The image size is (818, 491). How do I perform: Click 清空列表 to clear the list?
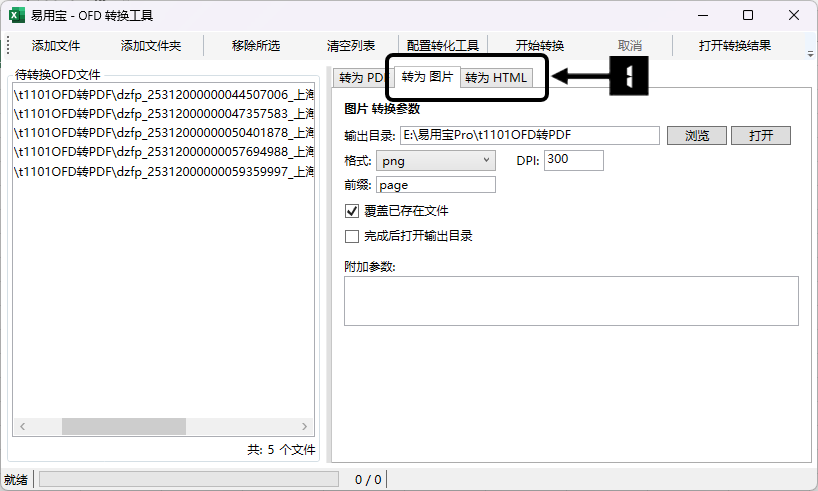point(351,46)
